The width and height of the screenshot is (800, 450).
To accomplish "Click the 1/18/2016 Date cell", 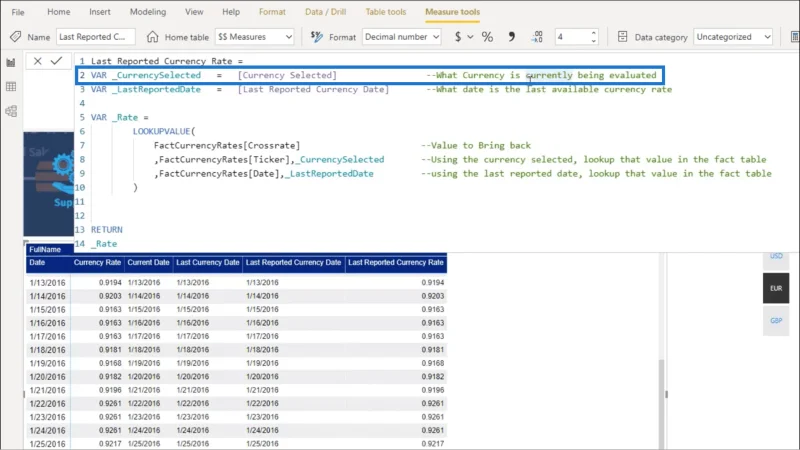I will pyautogui.click(x=47, y=350).
